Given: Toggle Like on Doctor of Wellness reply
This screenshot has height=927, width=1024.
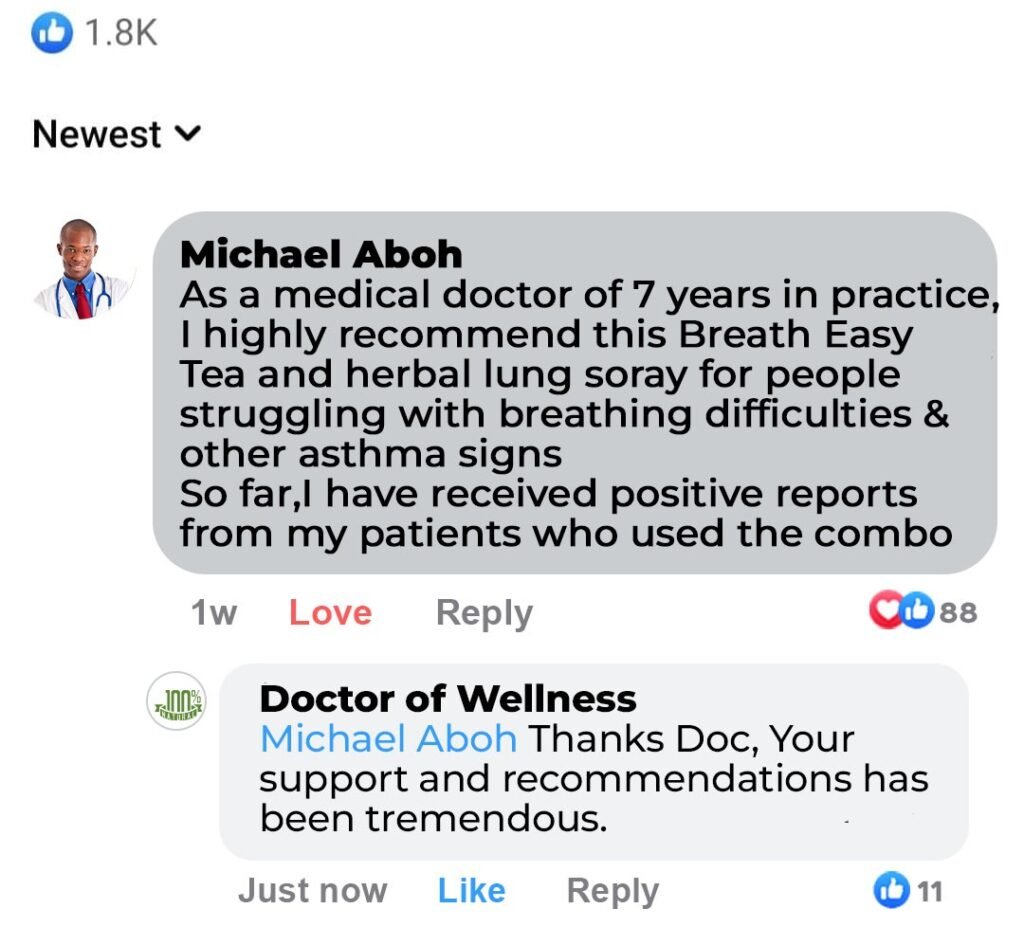Looking at the screenshot, I should coord(471,890).
